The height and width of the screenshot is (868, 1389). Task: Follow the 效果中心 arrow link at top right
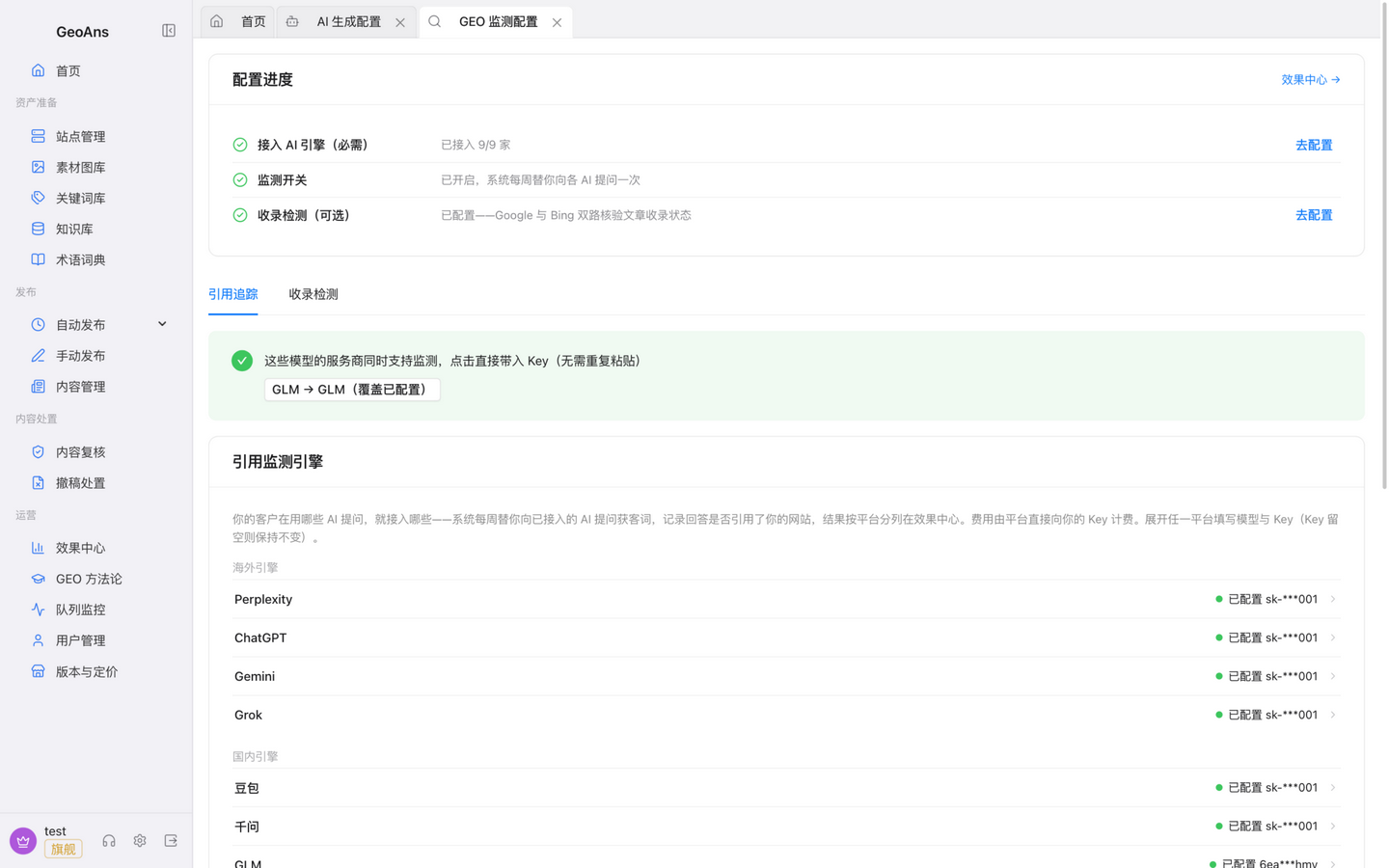[x=1311, y=80]
